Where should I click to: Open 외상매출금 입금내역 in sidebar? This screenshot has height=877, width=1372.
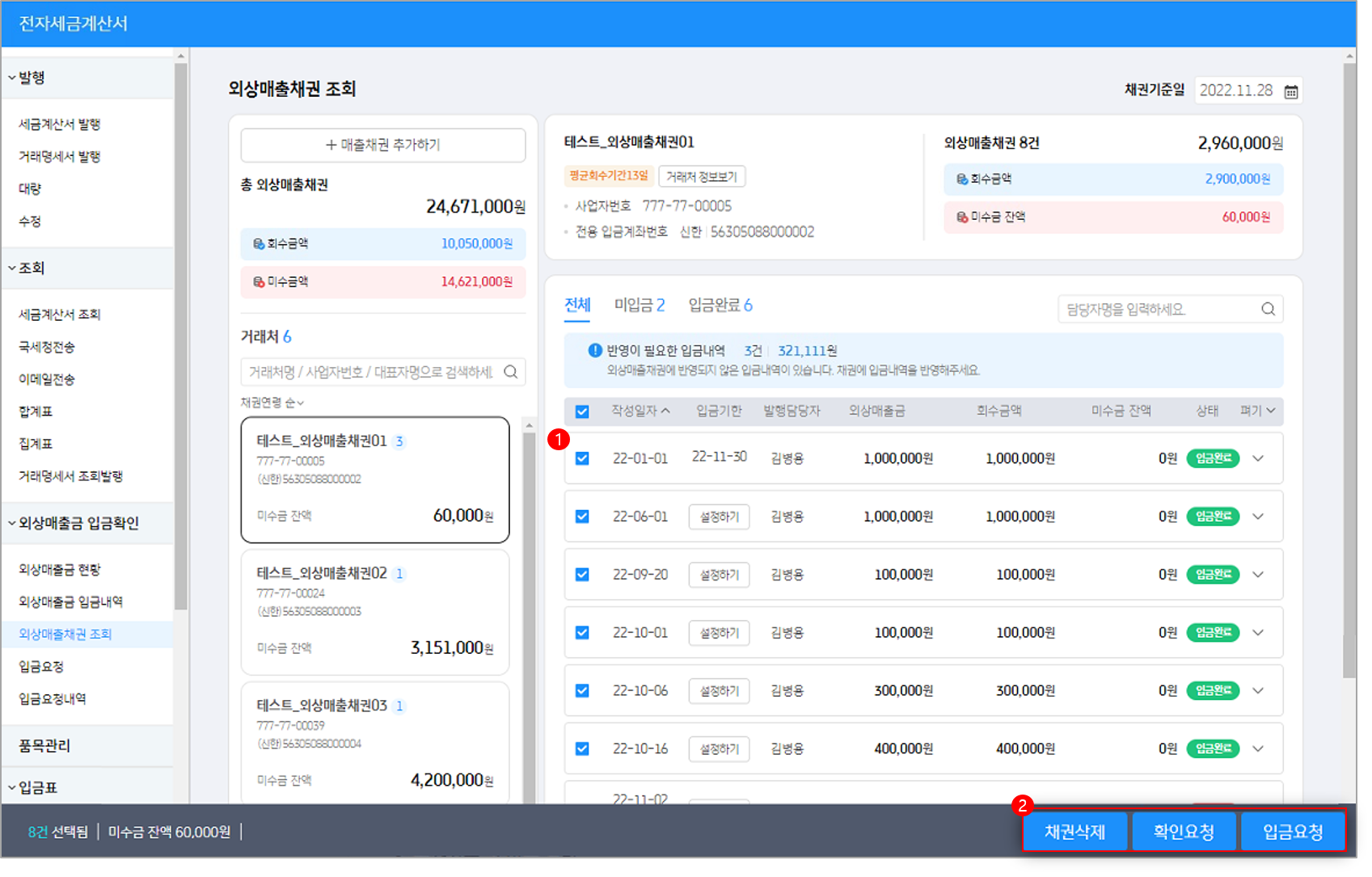[x=71, y=602]
